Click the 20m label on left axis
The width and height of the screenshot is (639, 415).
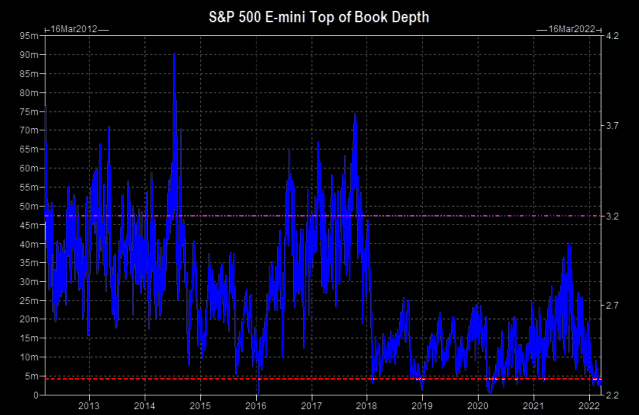tap(29, 319)
